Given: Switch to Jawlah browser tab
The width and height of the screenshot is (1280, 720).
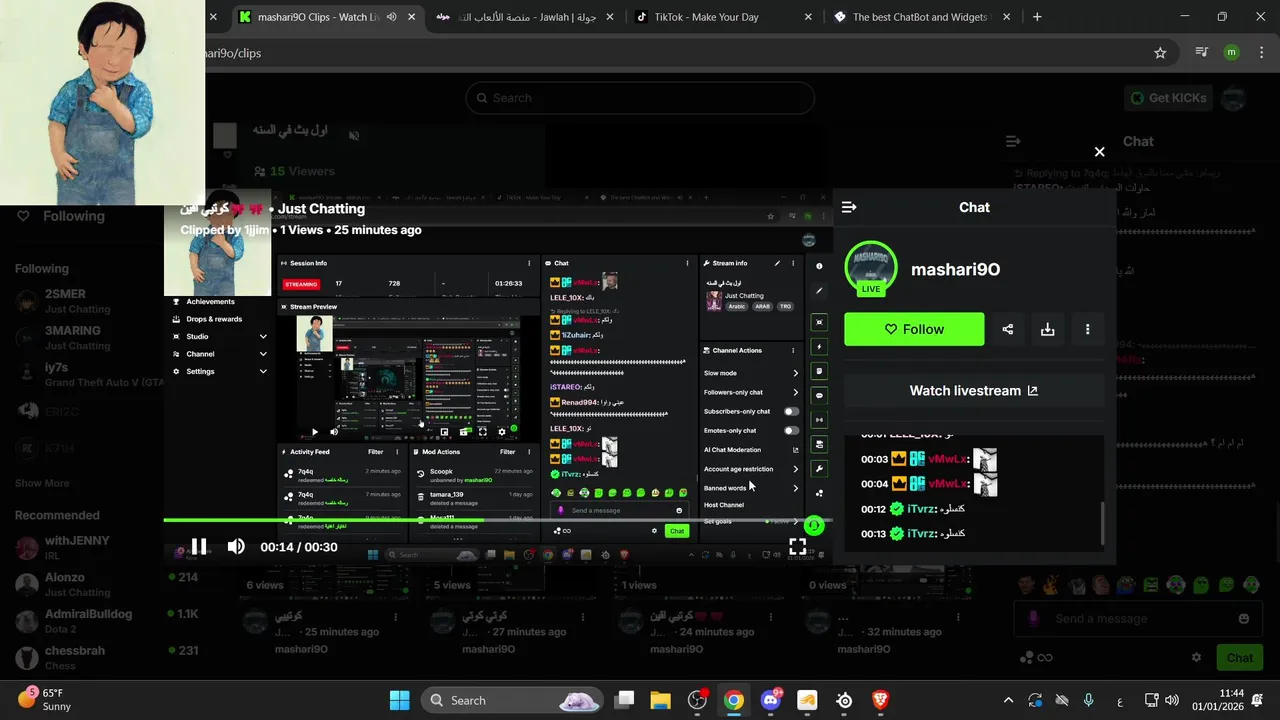Looking at the screenshot, I should coord(524,17).
